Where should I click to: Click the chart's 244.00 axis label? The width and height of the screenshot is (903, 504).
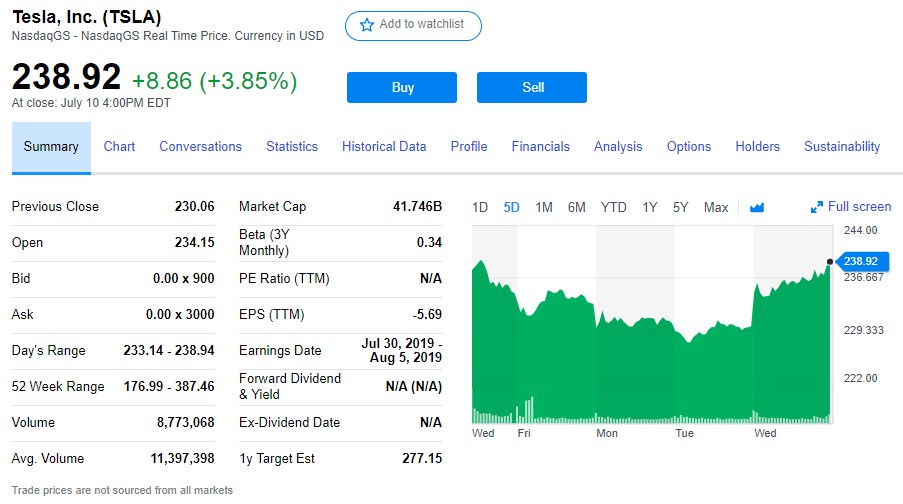(x=860, y=230)
